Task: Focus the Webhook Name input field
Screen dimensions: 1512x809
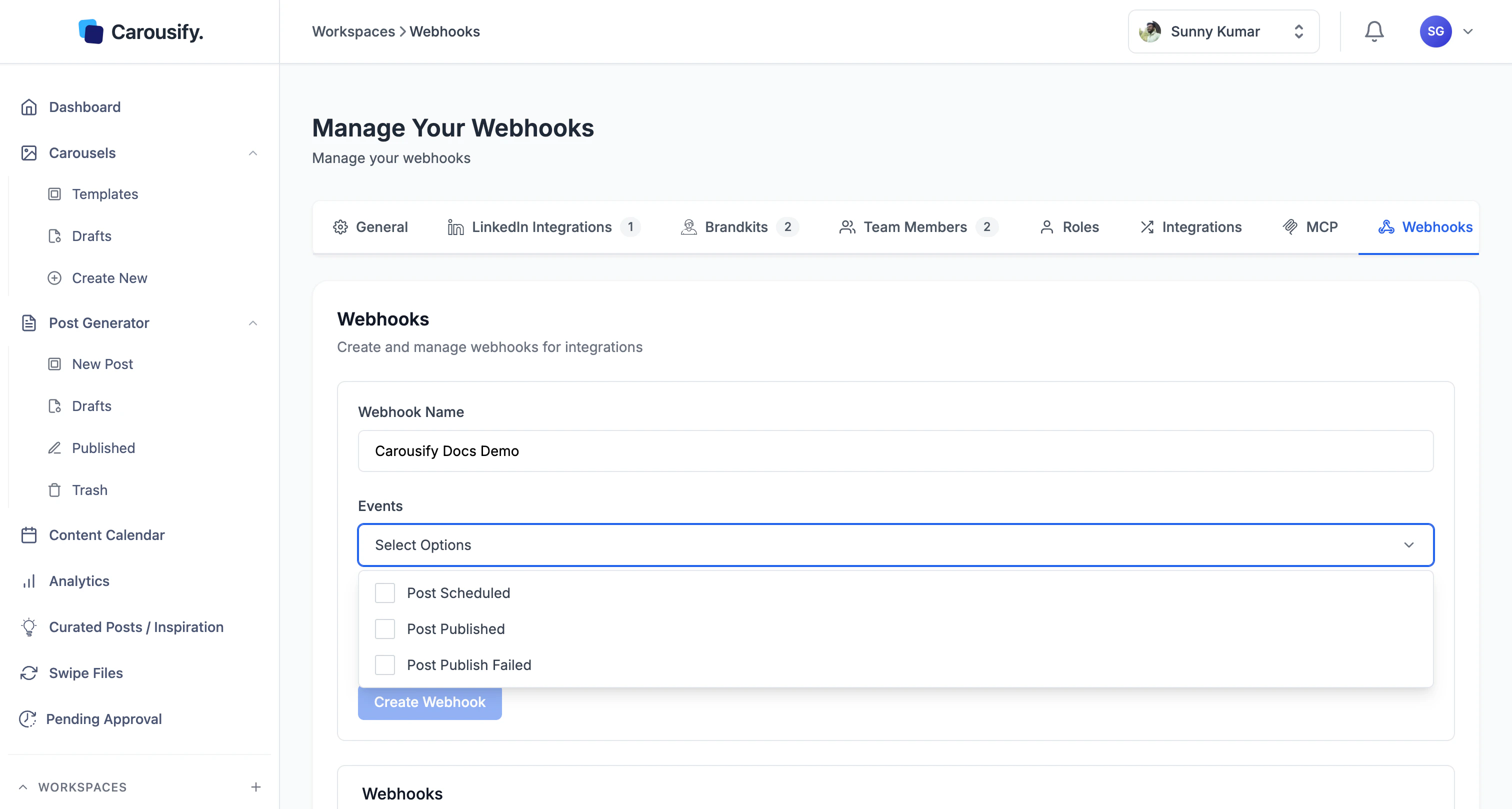Action: pos(895,451)
